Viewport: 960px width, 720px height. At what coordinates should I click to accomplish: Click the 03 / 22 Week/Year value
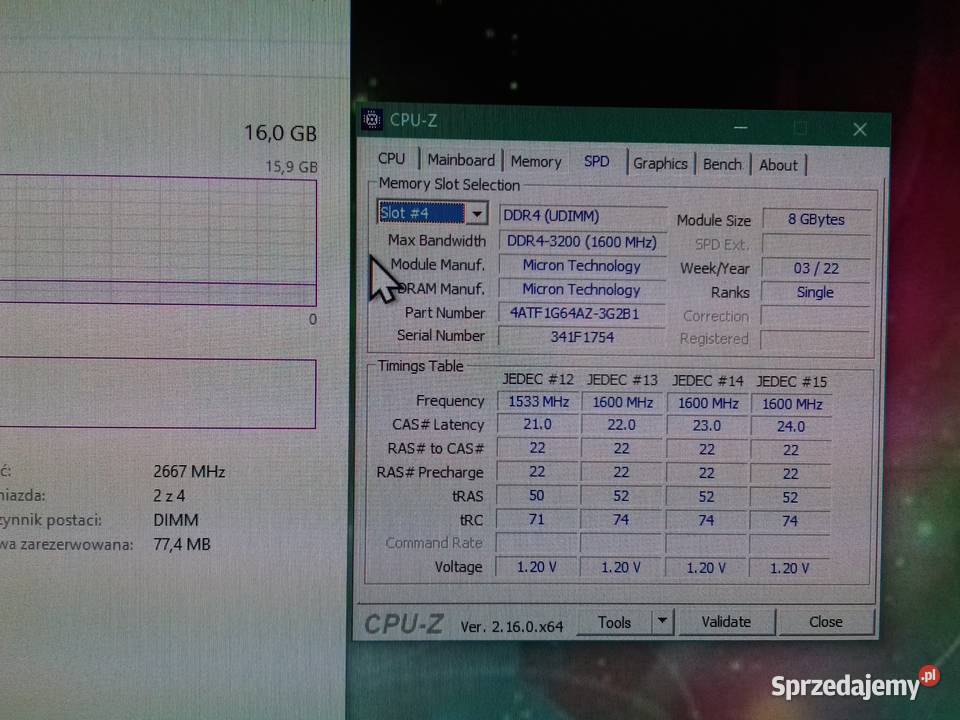tap(816, 268)
